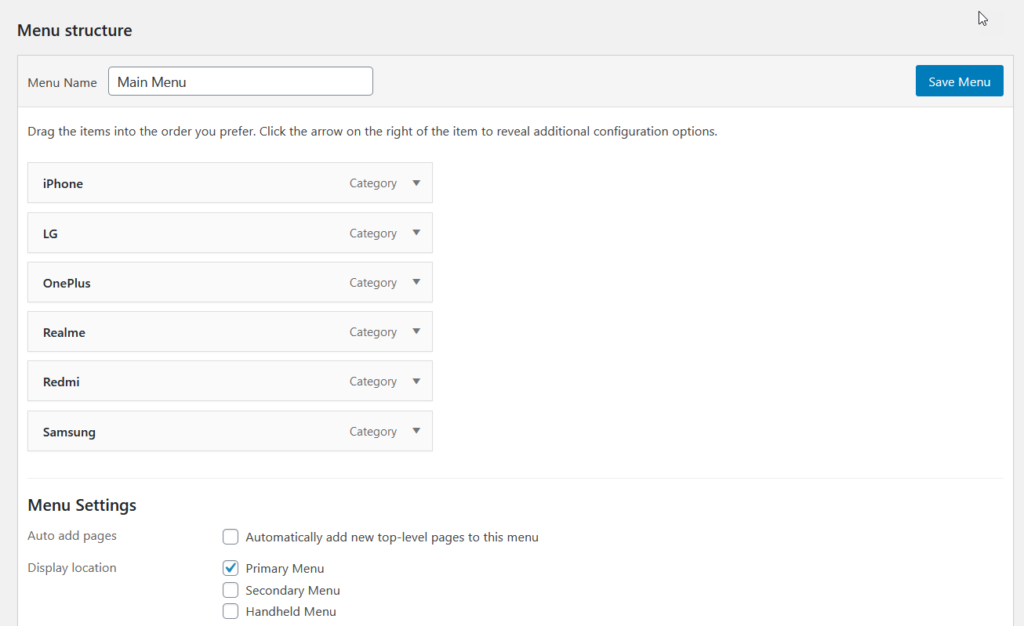Click the Category label on iPhone row
The height and width of the screenshot is (626, 1024).
coord(373,183)
